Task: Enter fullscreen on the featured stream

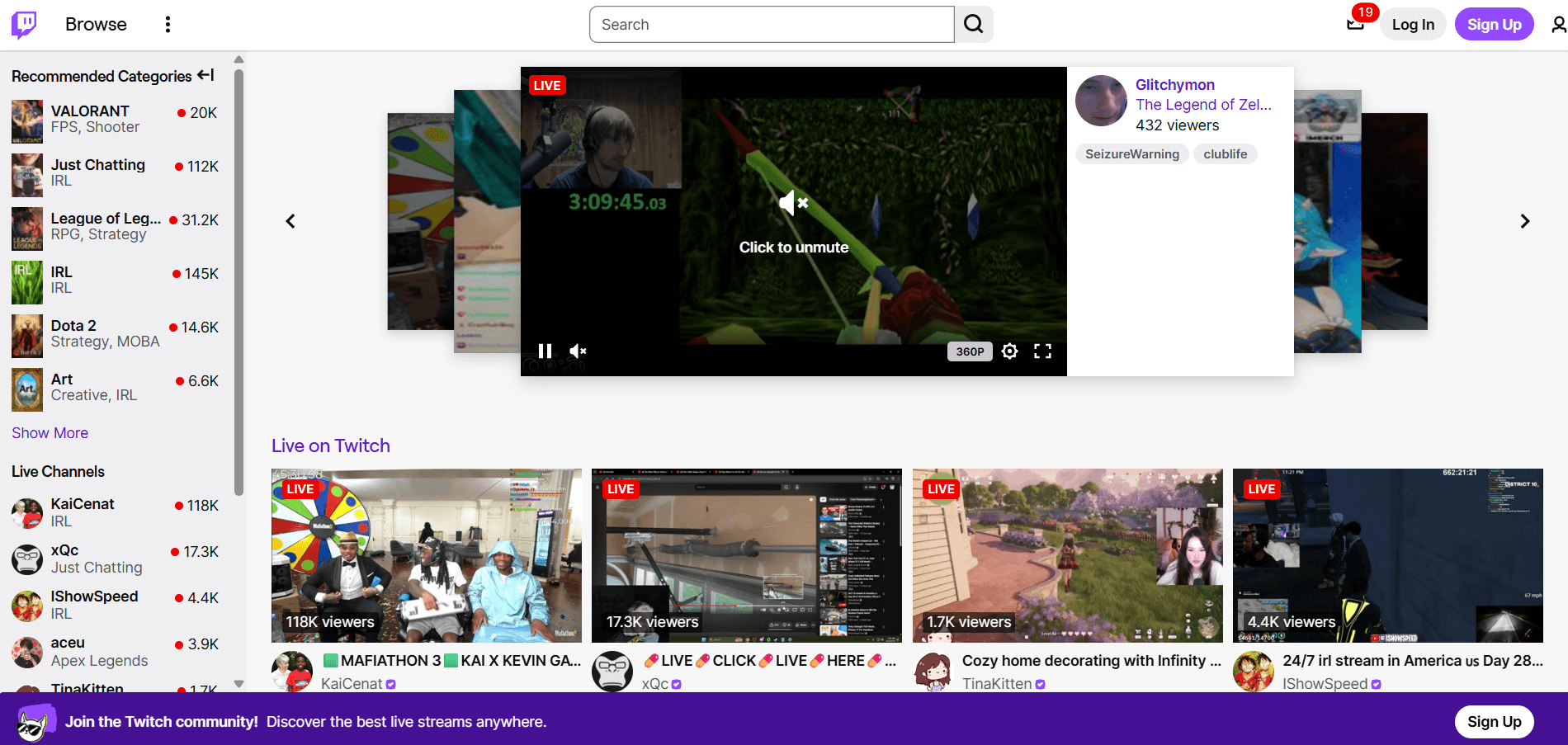Action: click(x=1042, y=351)
